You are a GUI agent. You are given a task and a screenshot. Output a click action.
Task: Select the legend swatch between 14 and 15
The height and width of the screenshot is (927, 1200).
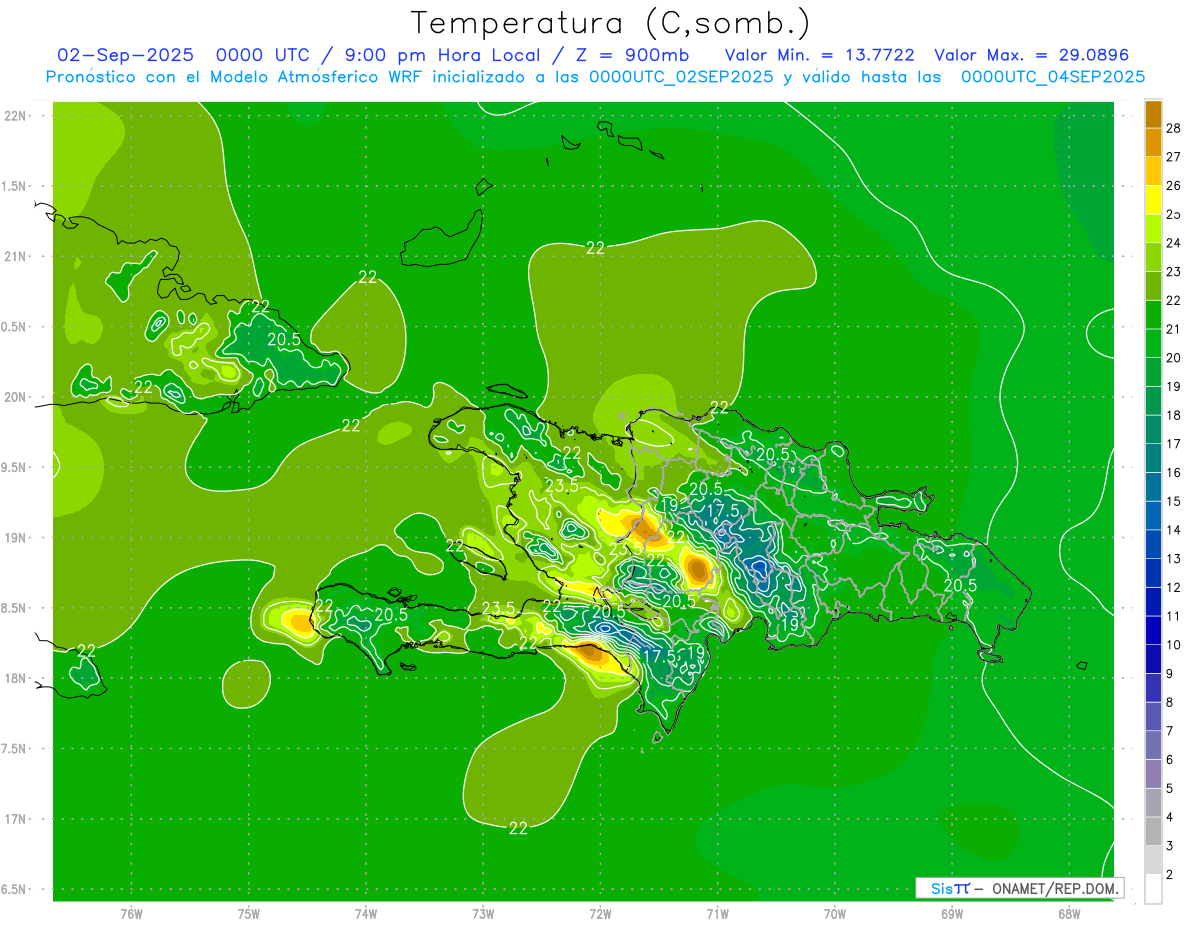[1153, 515]
